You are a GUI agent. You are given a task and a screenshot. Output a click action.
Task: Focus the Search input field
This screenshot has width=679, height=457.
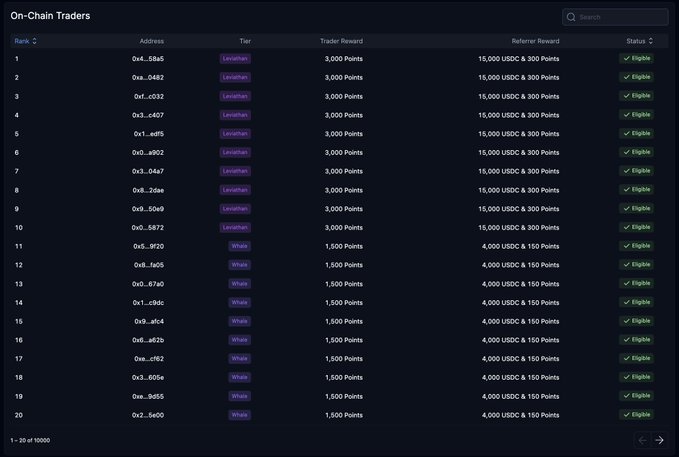(x=615, y=17)
